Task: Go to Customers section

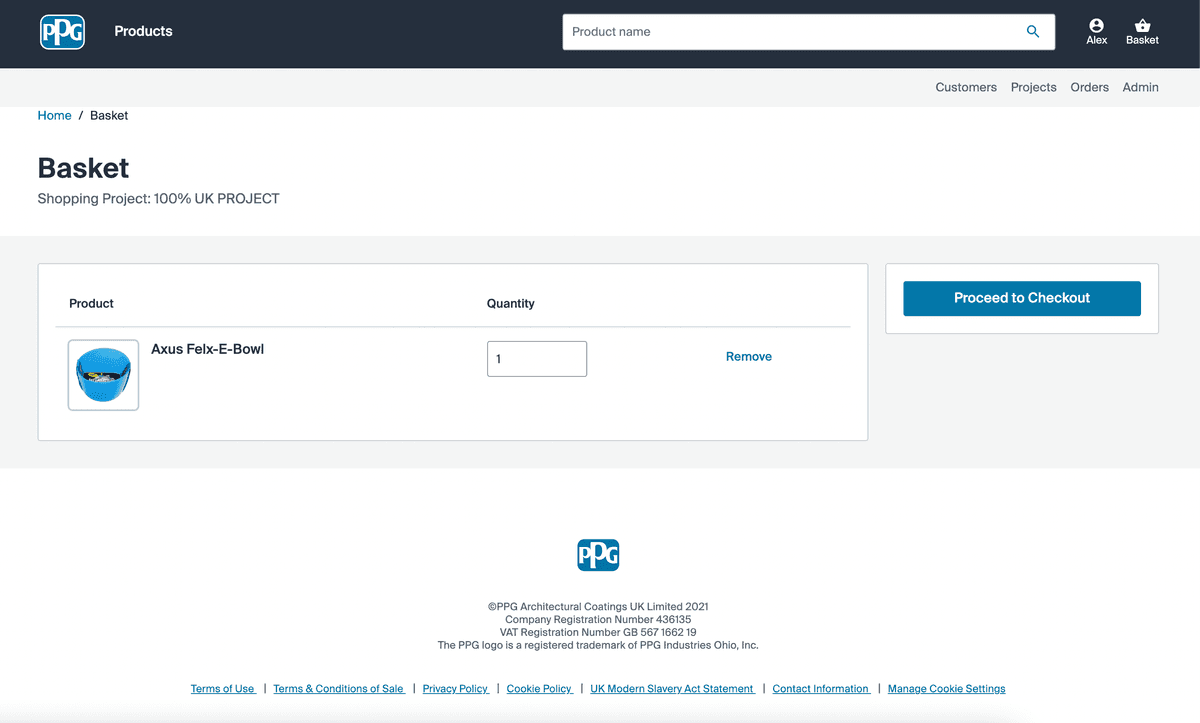Action: click(x=965, y=87)
